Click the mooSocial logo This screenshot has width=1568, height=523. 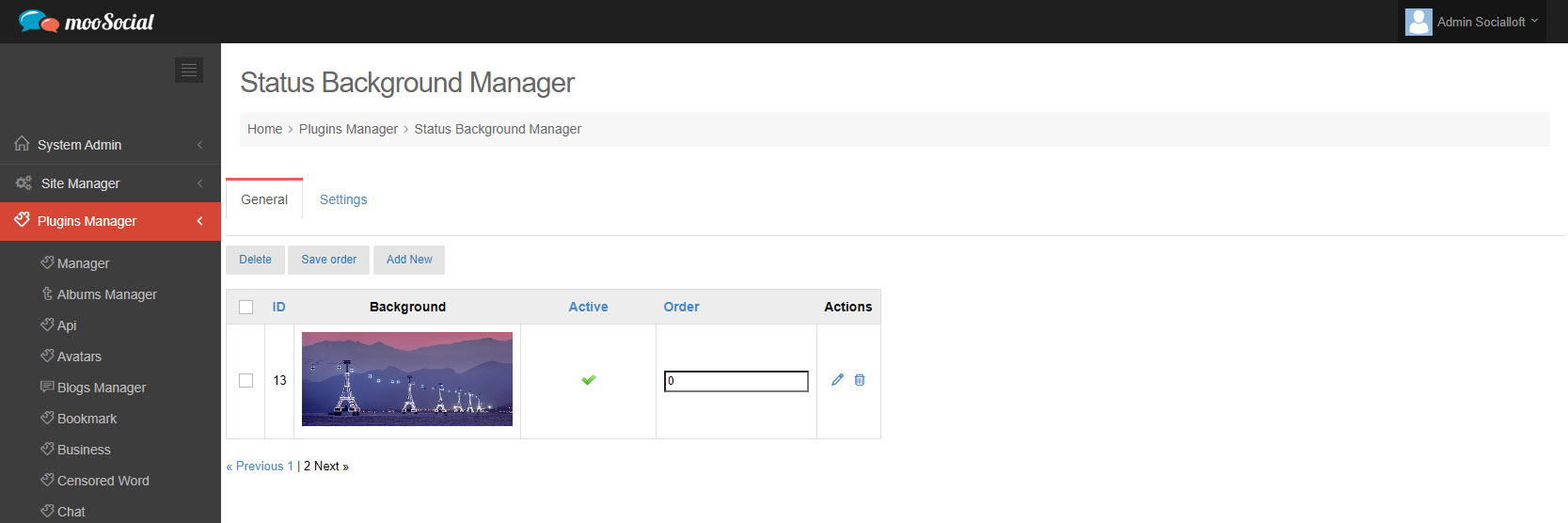tap(86, 22)
